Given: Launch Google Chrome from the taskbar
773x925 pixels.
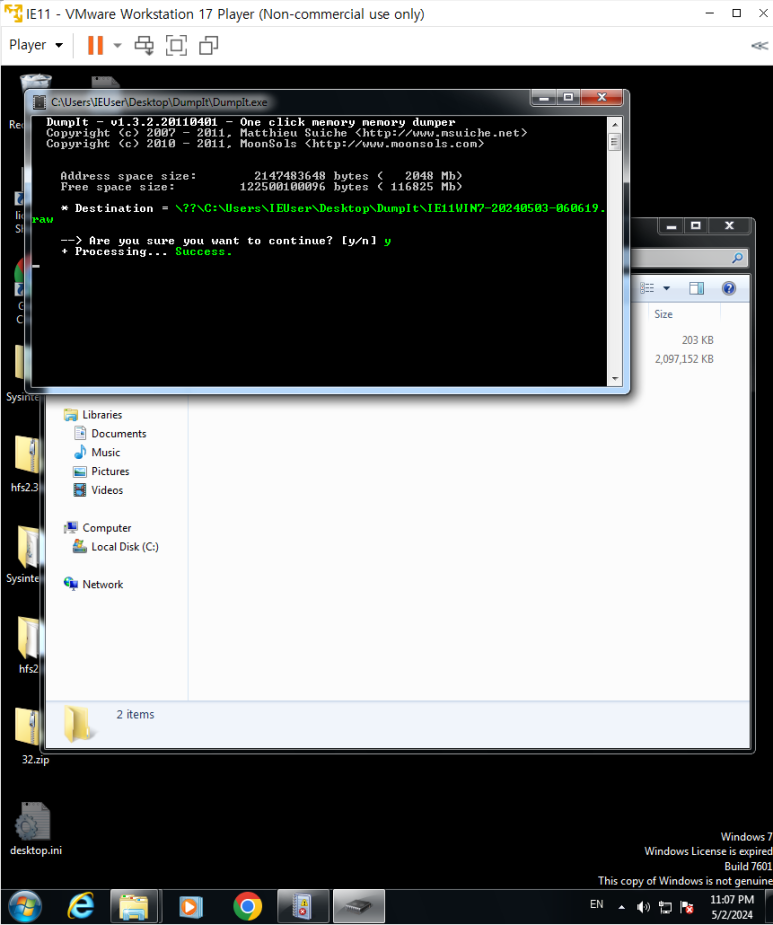Looking at the screenshot, I should coord(247,907).
